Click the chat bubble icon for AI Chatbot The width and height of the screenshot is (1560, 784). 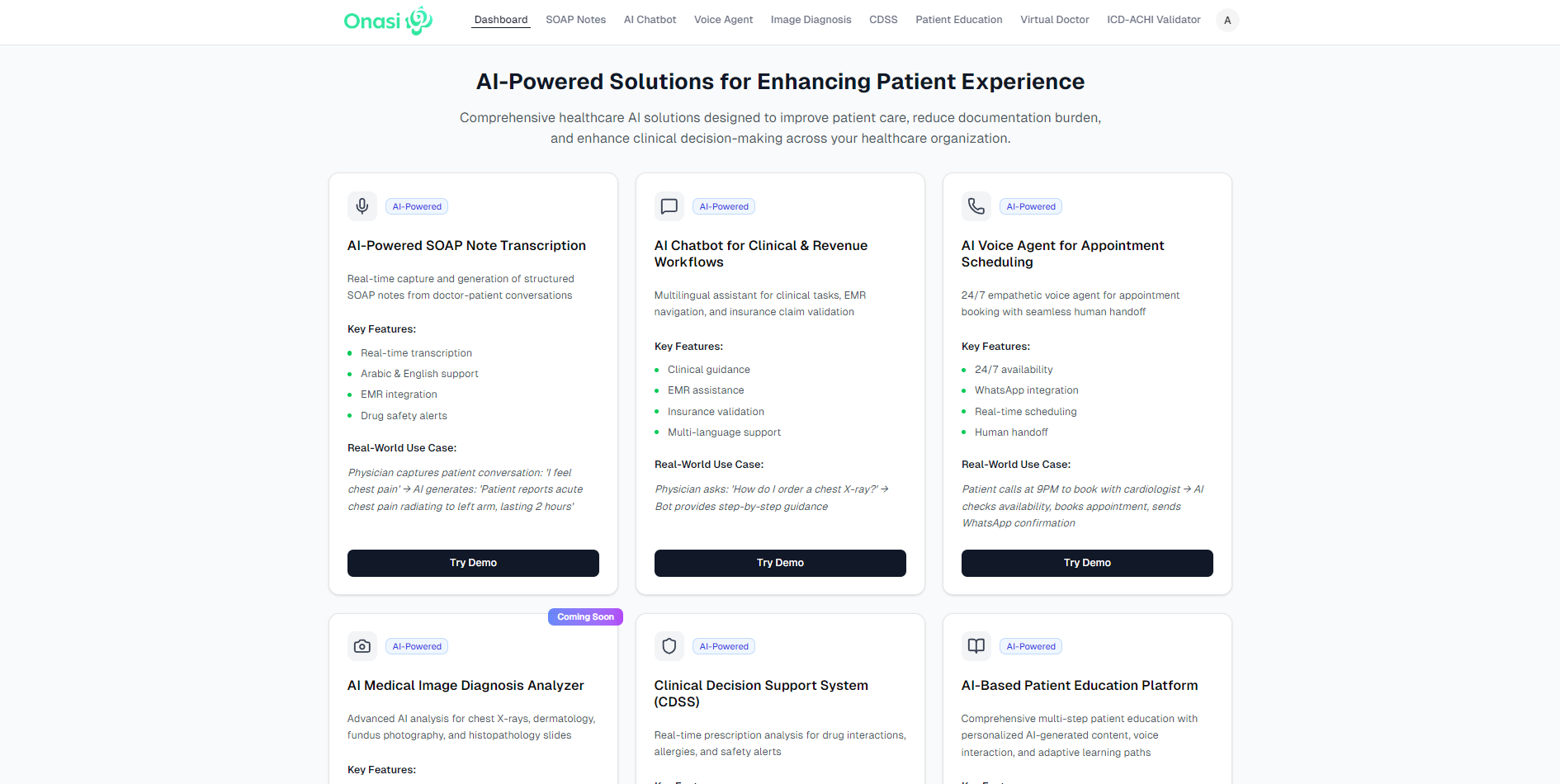669,206
